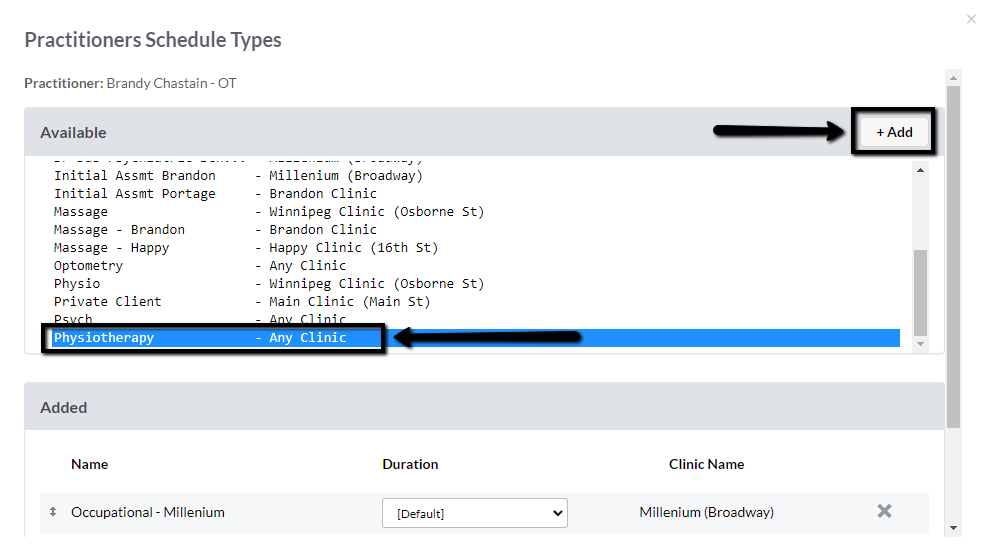The width and height of the screenshot is (982, 553).
Task: Click the Available list scrollbar thumb
Action: (920, 293)
